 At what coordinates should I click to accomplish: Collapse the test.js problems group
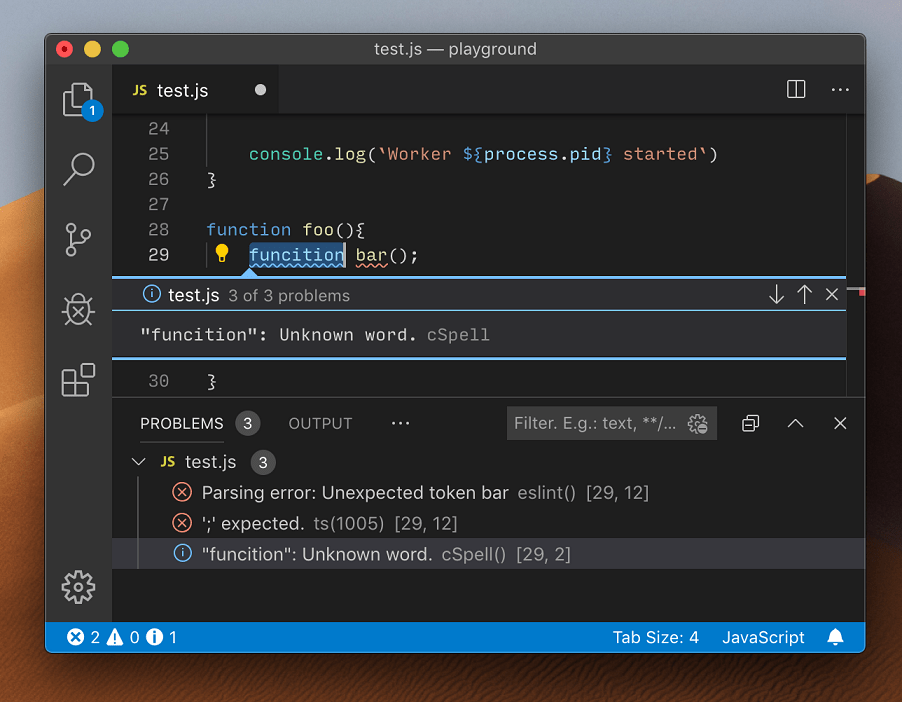pos(138,462)
